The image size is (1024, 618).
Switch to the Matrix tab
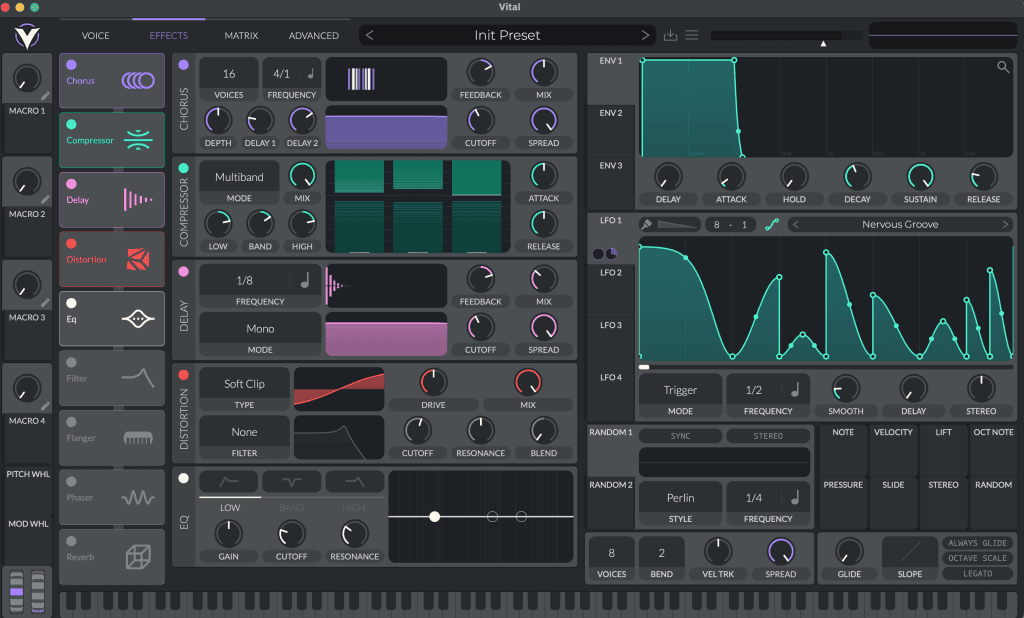pos(241,36)
